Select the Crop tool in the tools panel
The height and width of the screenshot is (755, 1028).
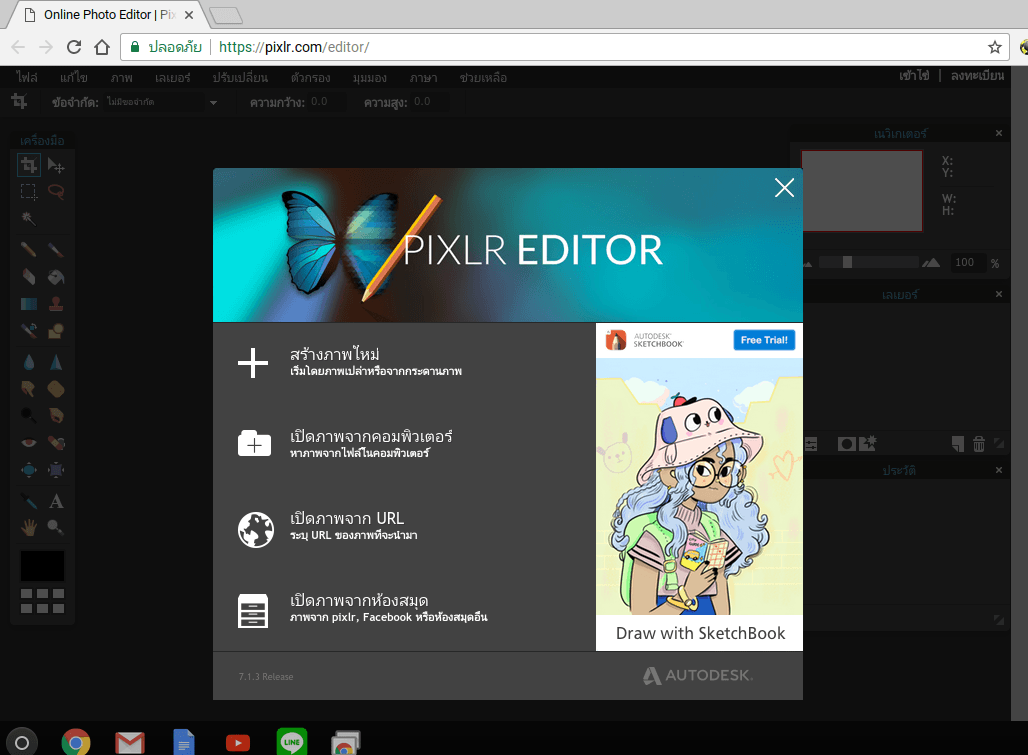pyautogui.click(x=29, y=165)
